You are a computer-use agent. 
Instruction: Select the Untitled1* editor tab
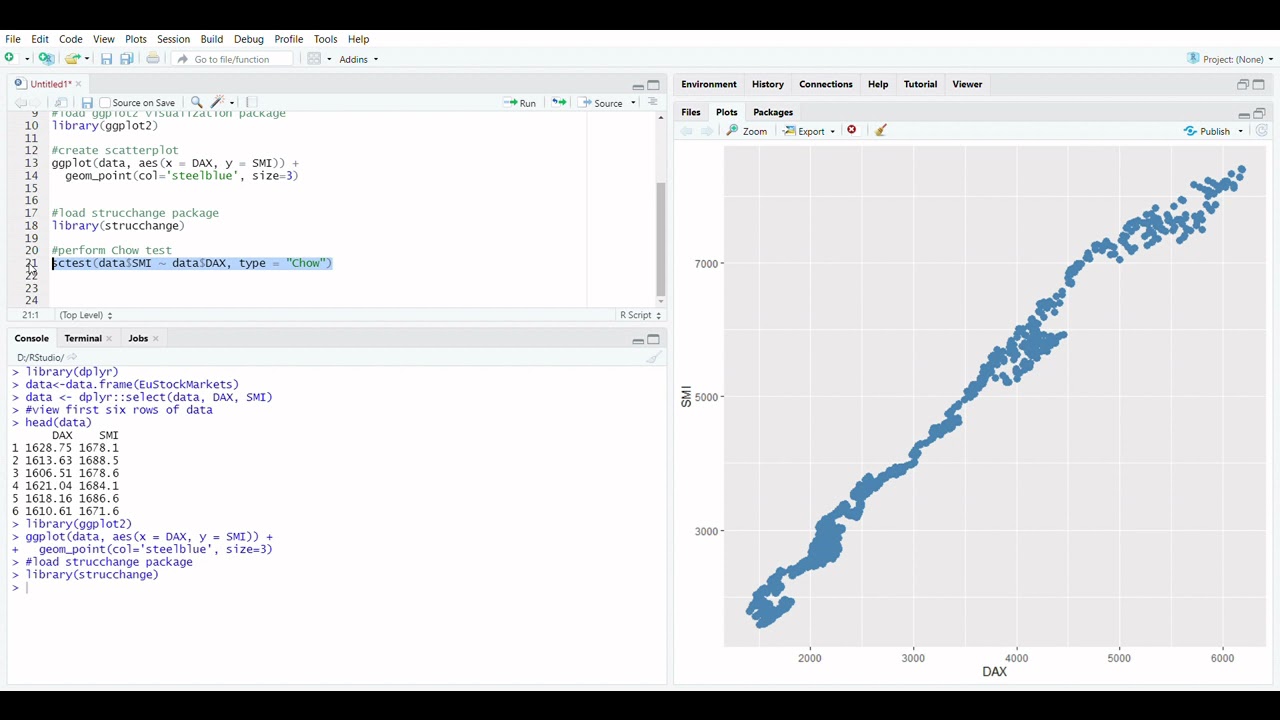coord(48,84)
